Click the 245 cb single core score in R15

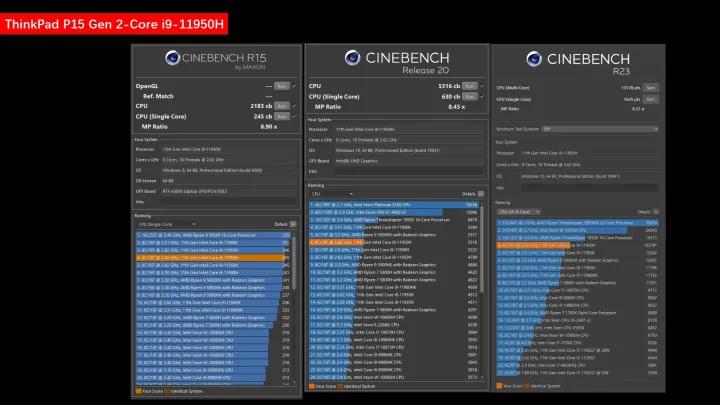pos(263,117)
